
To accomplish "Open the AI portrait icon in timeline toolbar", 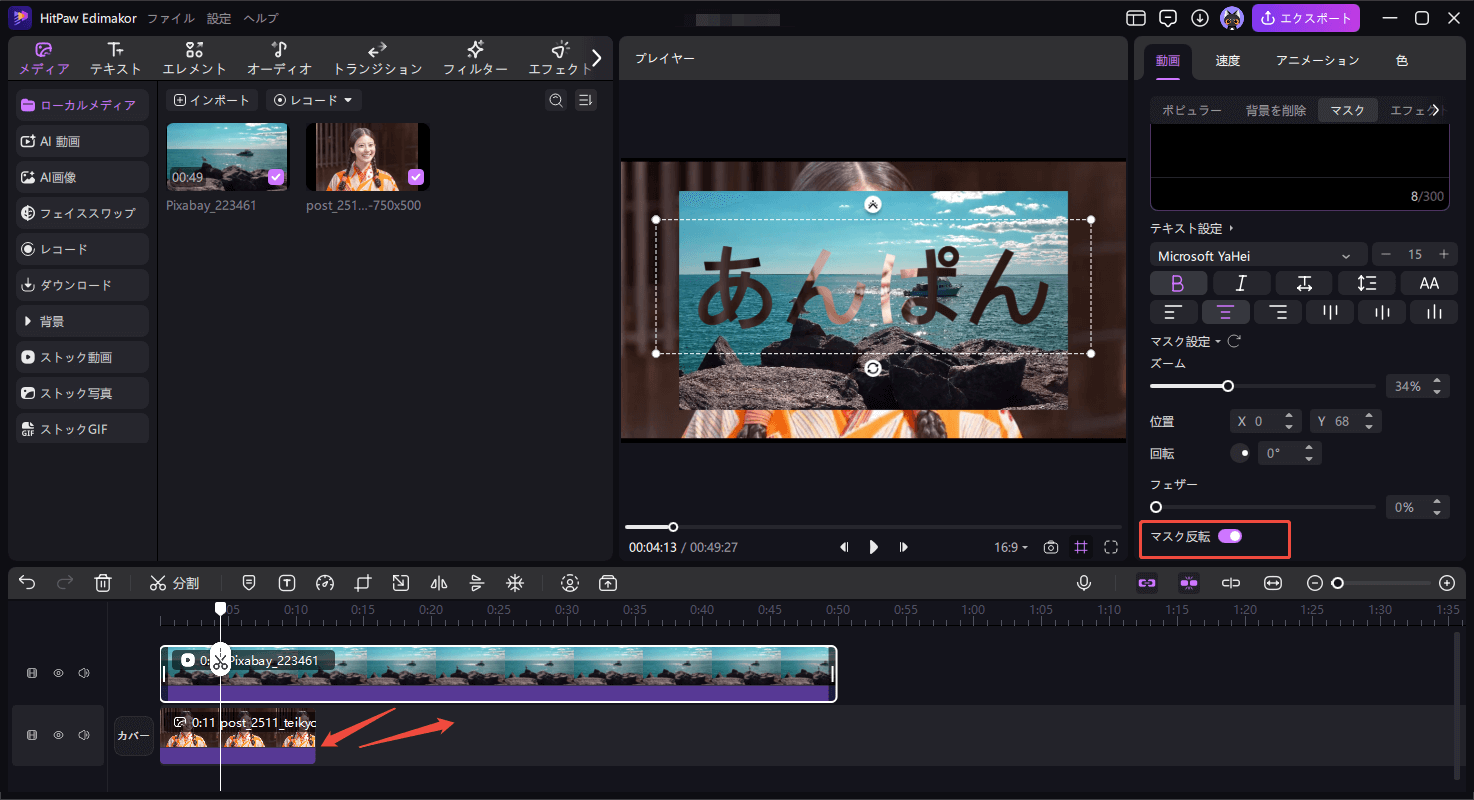I will point(570,583).
